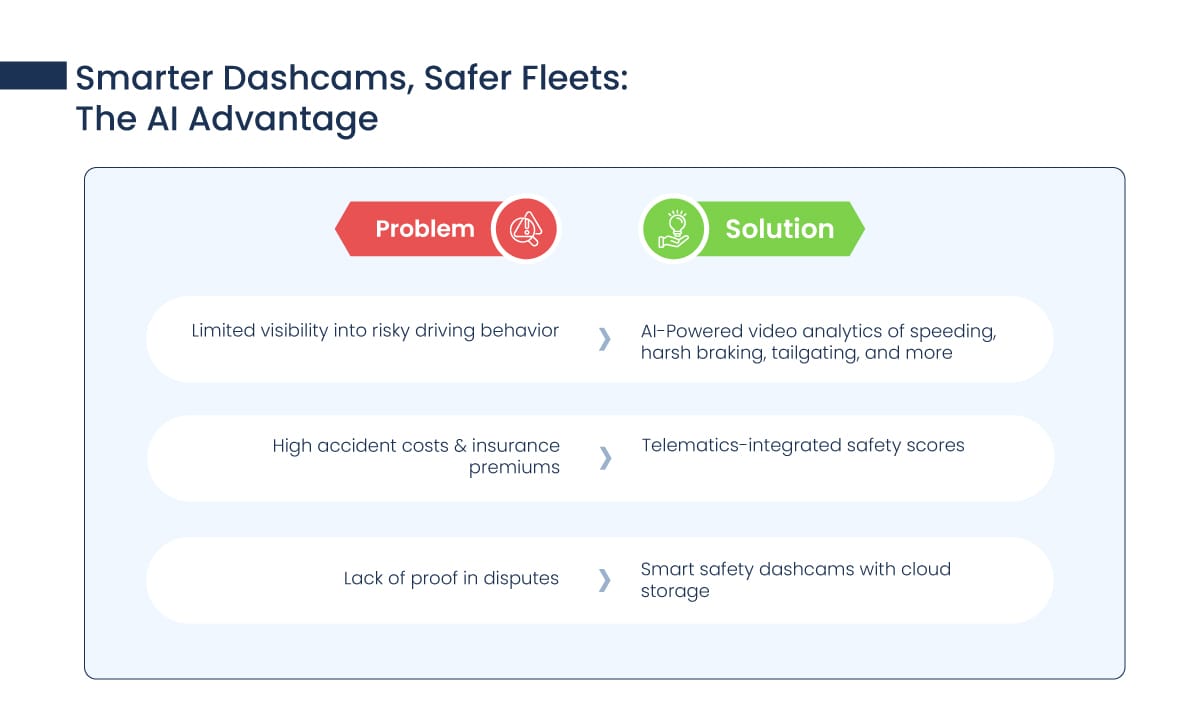
Task: Click the red warning magnifier icon
Action: click(525, 229)
